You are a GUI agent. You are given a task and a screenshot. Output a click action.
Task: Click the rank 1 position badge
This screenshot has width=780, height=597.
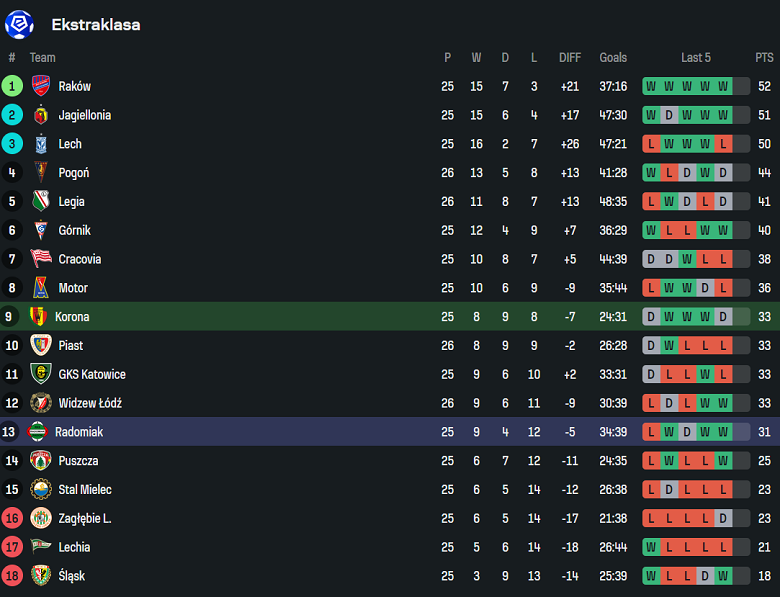pyautogui.click(x=12, y=86)
